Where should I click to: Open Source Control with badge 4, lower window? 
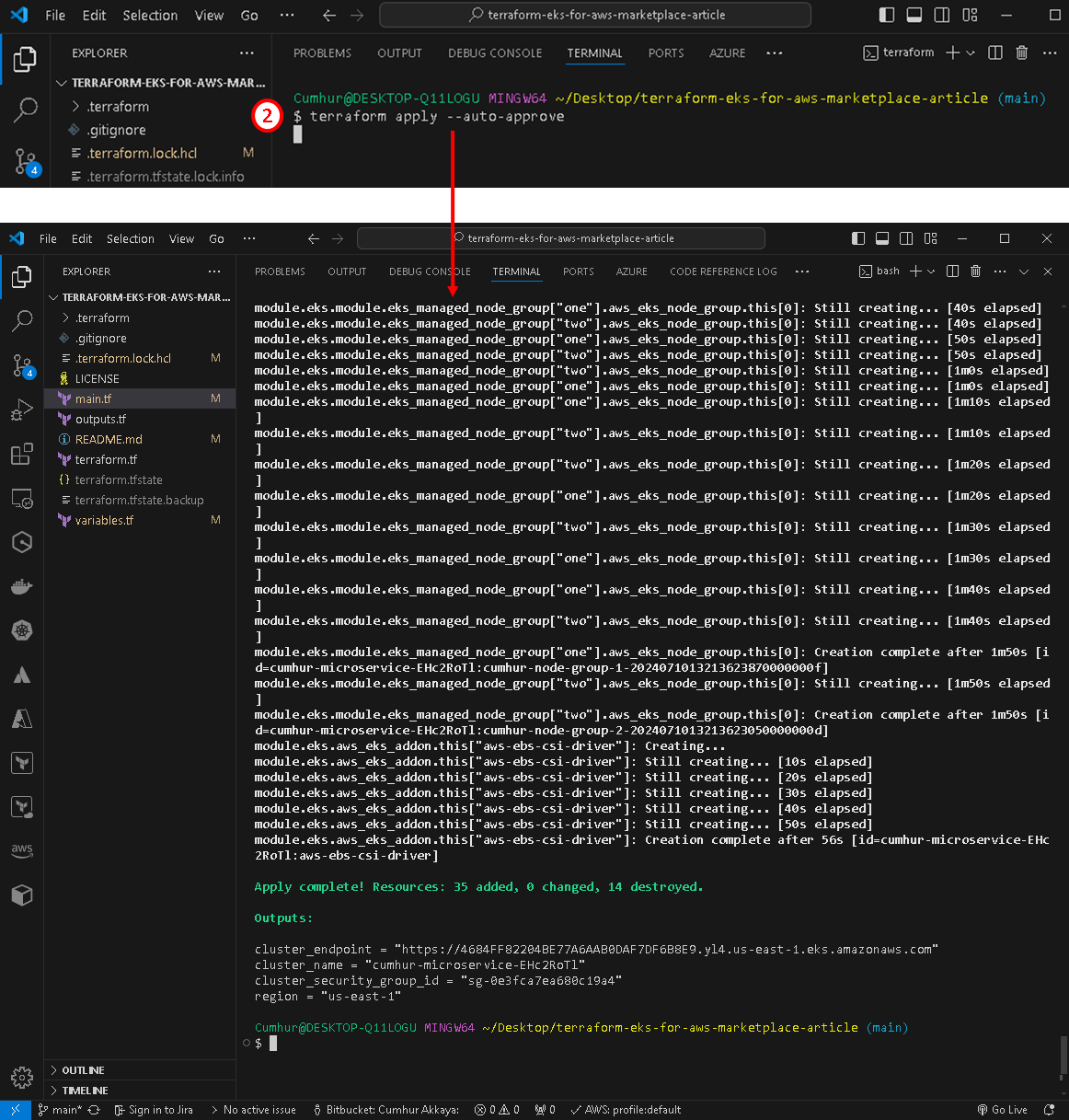(22, 365)
